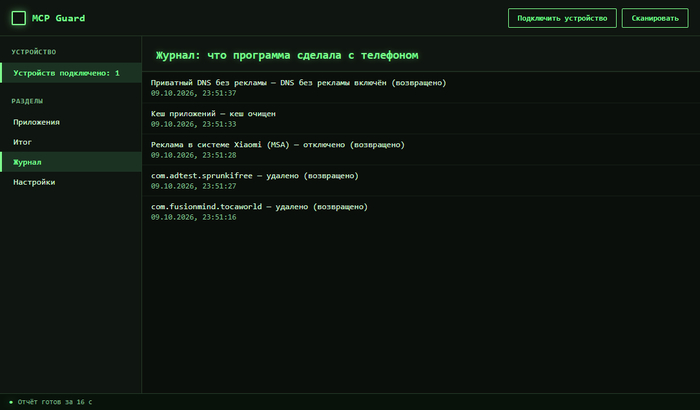Click the 23:51:37 timestamp
This screenshot has height=410, width=700.
tap(219, 93)
